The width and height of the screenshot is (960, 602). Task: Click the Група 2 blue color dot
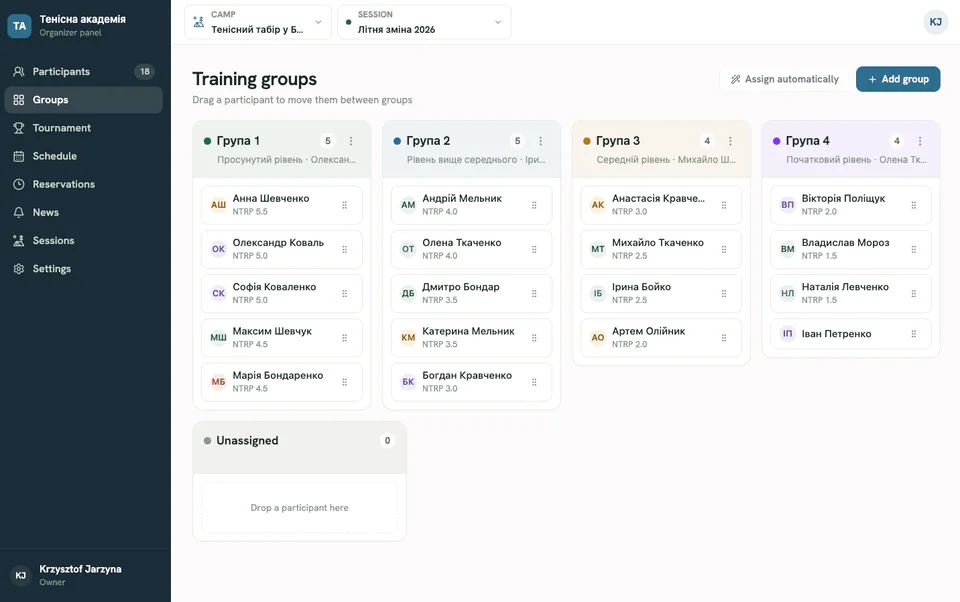point(397,141)
